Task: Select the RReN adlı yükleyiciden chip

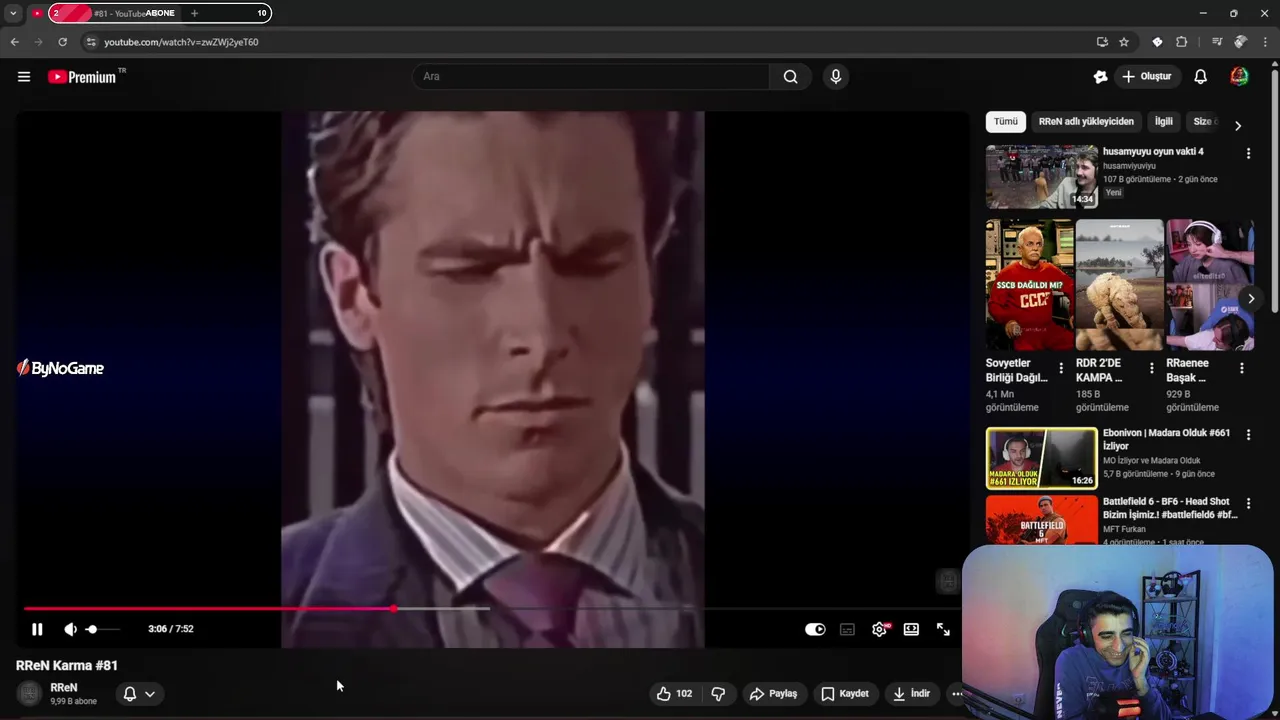Action: 1086,121
